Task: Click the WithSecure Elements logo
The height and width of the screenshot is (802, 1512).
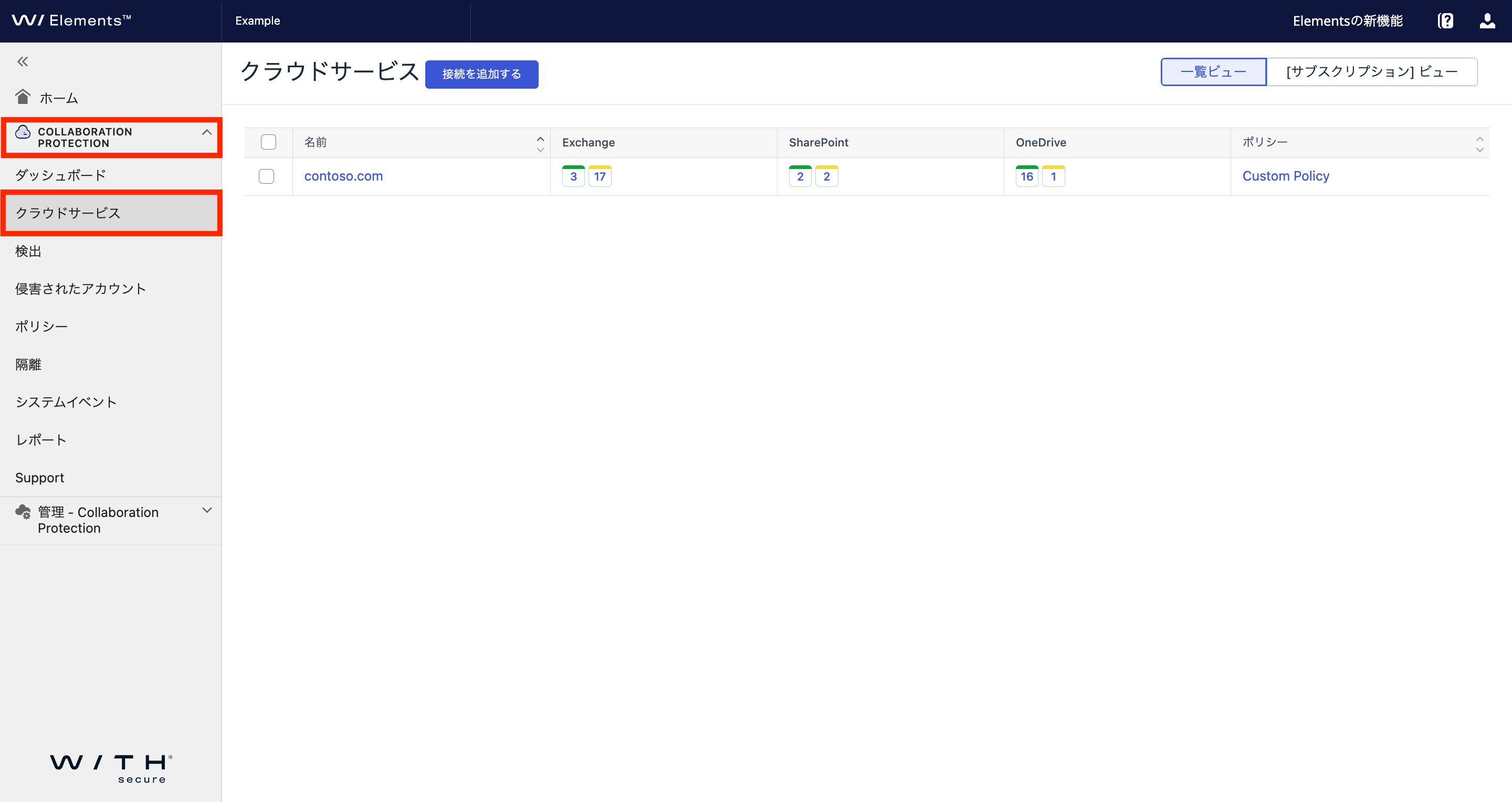Action: point(71,20)
